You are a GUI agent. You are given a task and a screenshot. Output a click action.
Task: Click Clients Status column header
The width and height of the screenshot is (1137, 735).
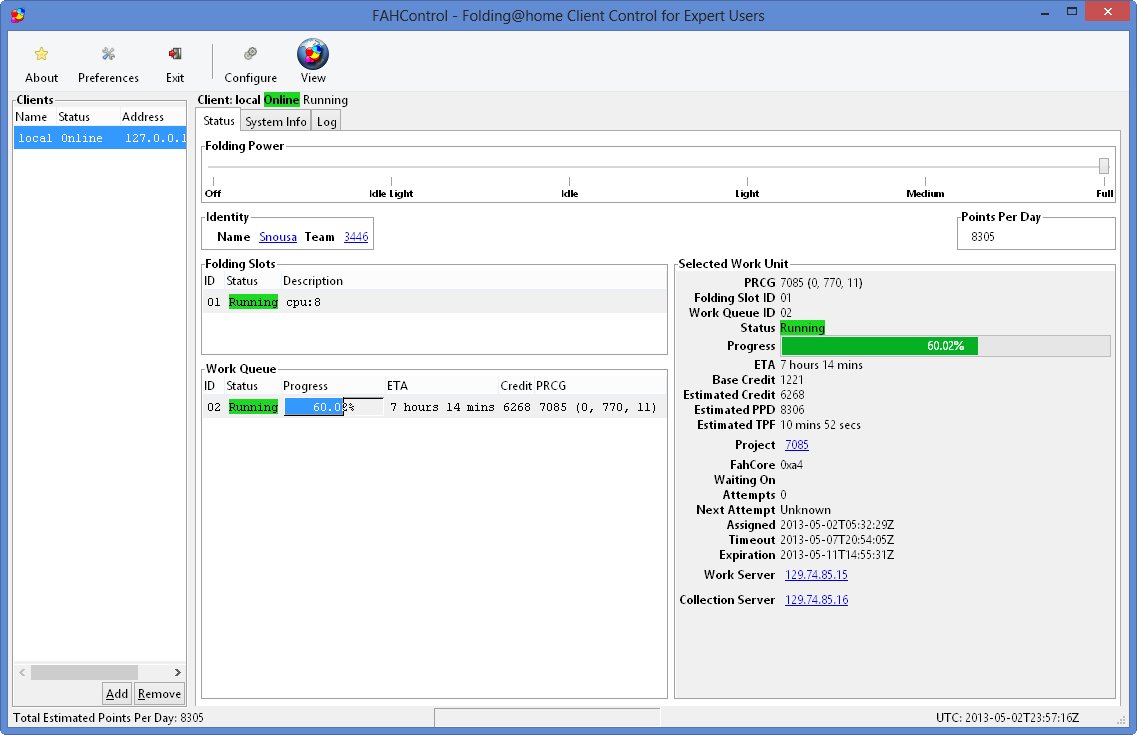[x=74, y=117]
